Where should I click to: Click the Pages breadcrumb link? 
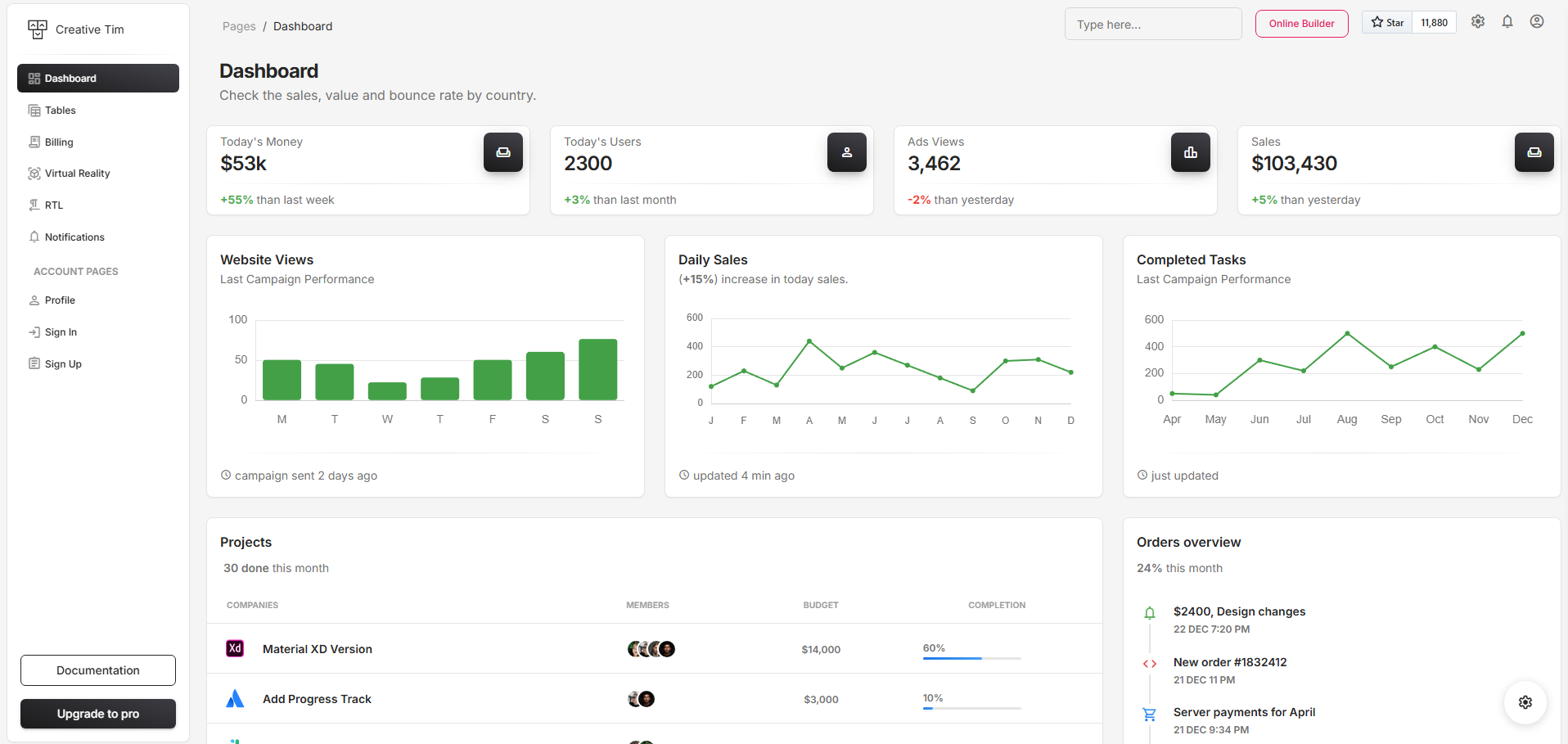click(239, 26)
